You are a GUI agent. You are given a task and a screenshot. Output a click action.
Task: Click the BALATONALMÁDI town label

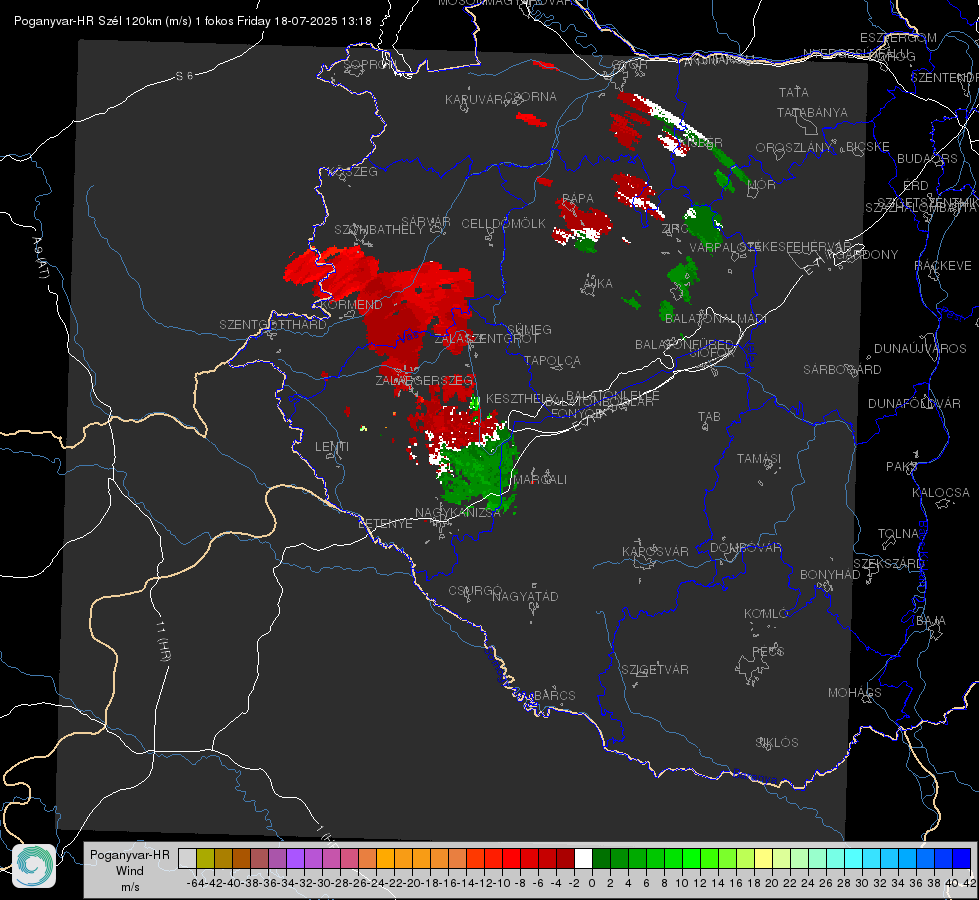click(716, 319)
